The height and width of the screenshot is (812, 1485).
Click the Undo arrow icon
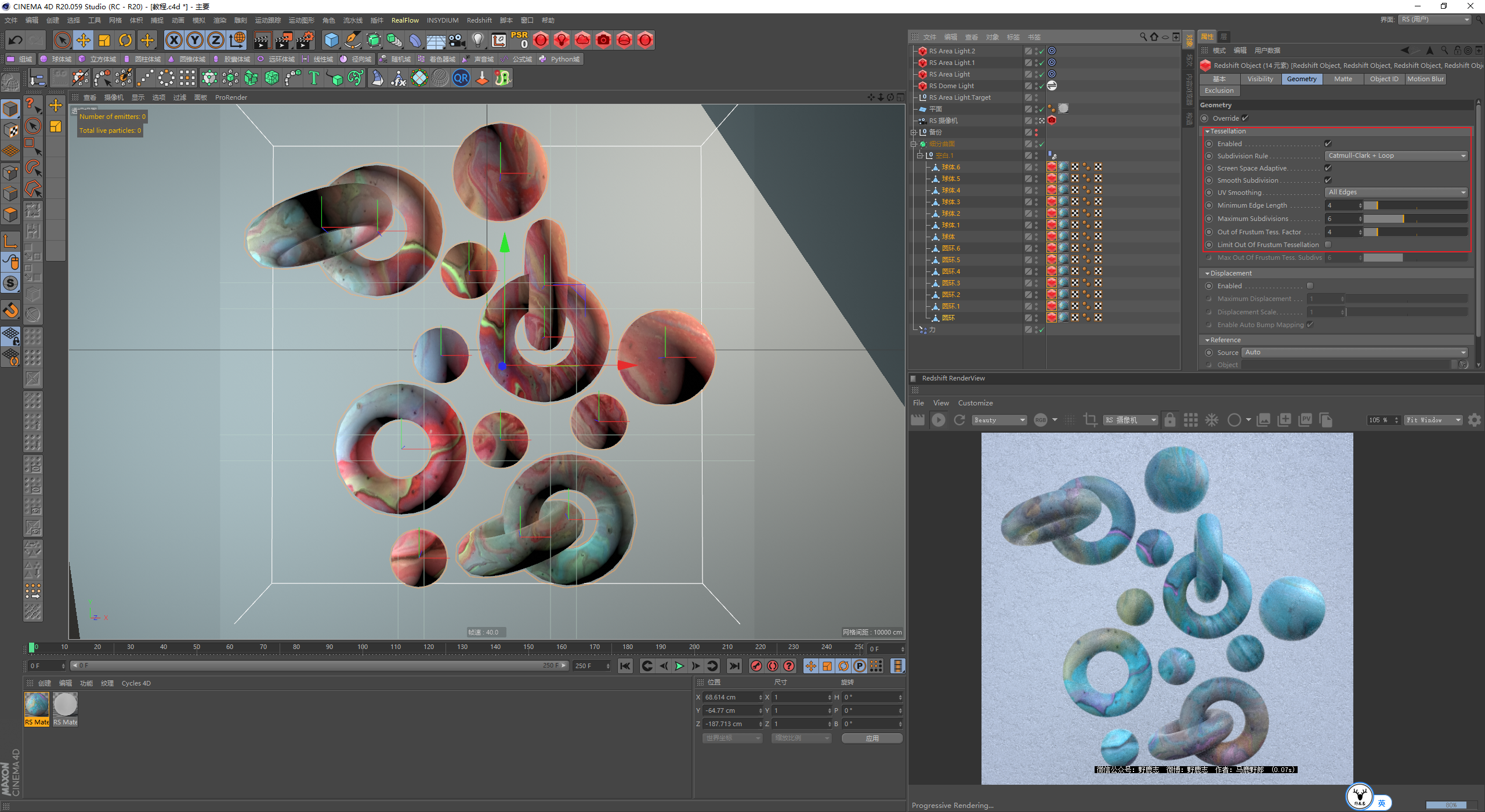click(16, 40)
